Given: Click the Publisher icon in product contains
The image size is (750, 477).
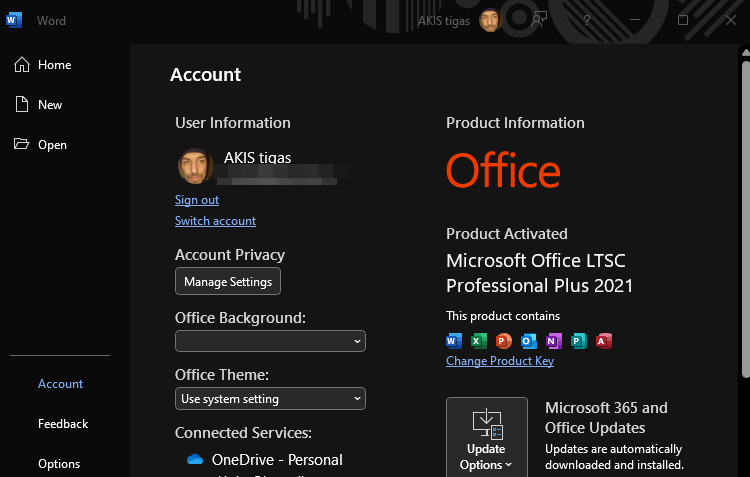Looking at the screenshot, I should 579,341.
